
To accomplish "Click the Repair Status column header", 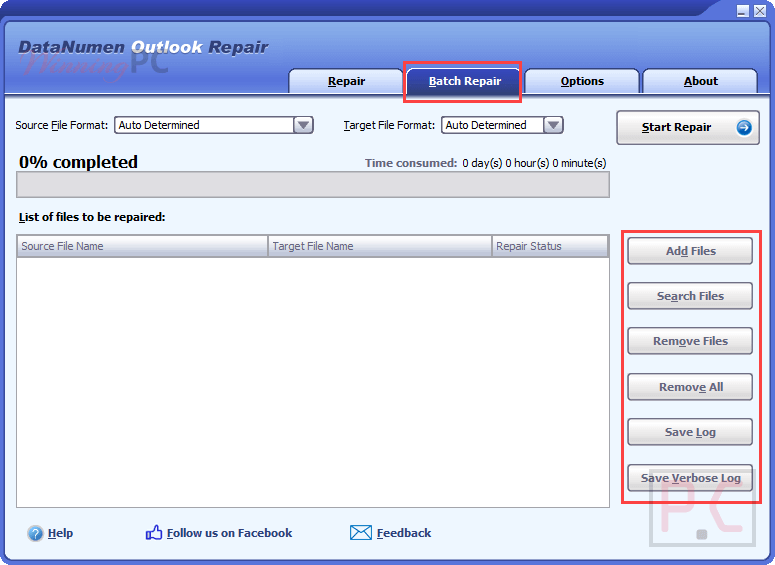I will point(550,246).
